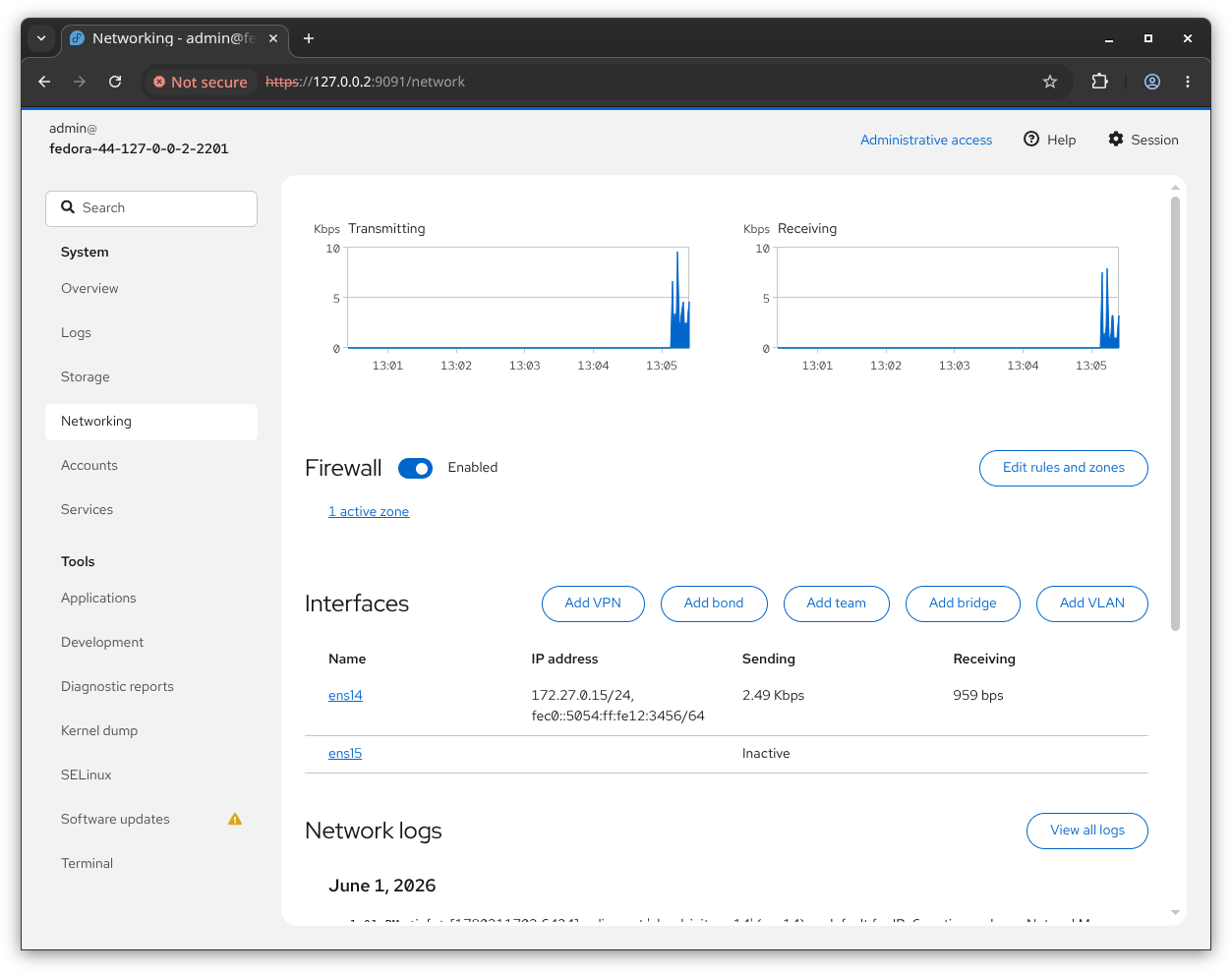Click the Receiving graph
This screenshot has width=1232, height=974.
948,298
